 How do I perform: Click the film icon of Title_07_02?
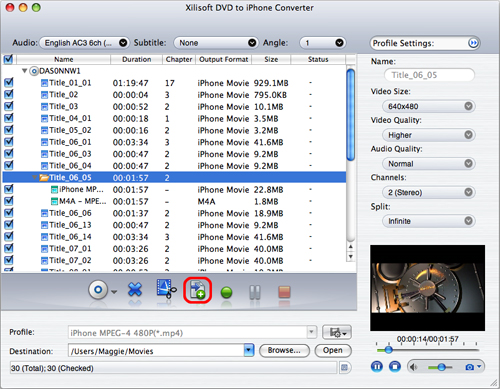(44, 260)
